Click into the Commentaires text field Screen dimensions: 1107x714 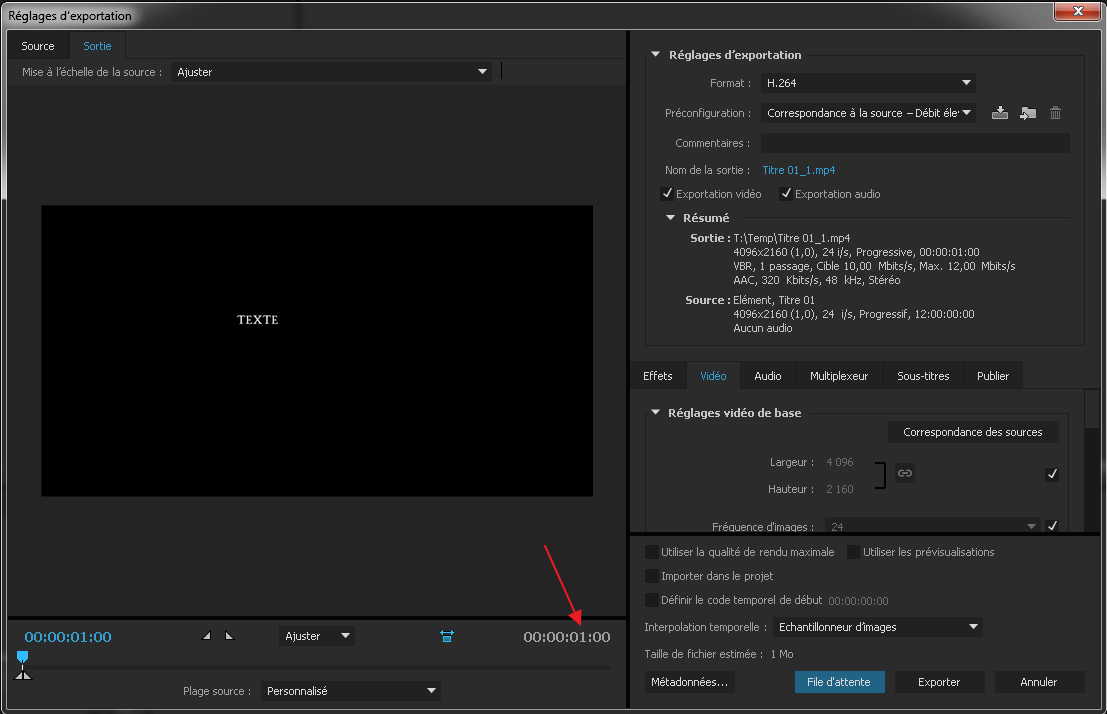point(914,143)
